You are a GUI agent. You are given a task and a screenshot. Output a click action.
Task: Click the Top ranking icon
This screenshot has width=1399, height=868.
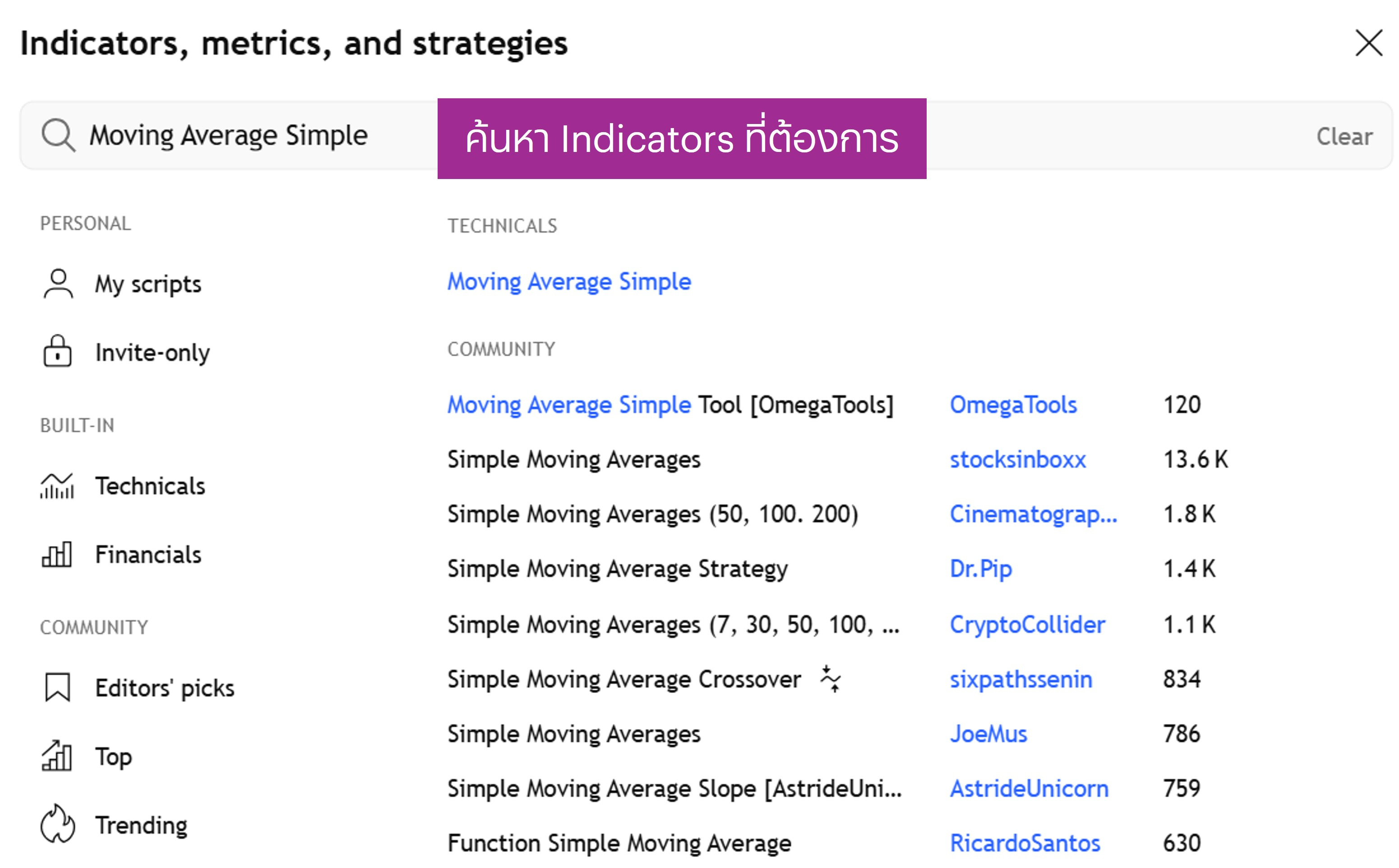click(57, 756)
